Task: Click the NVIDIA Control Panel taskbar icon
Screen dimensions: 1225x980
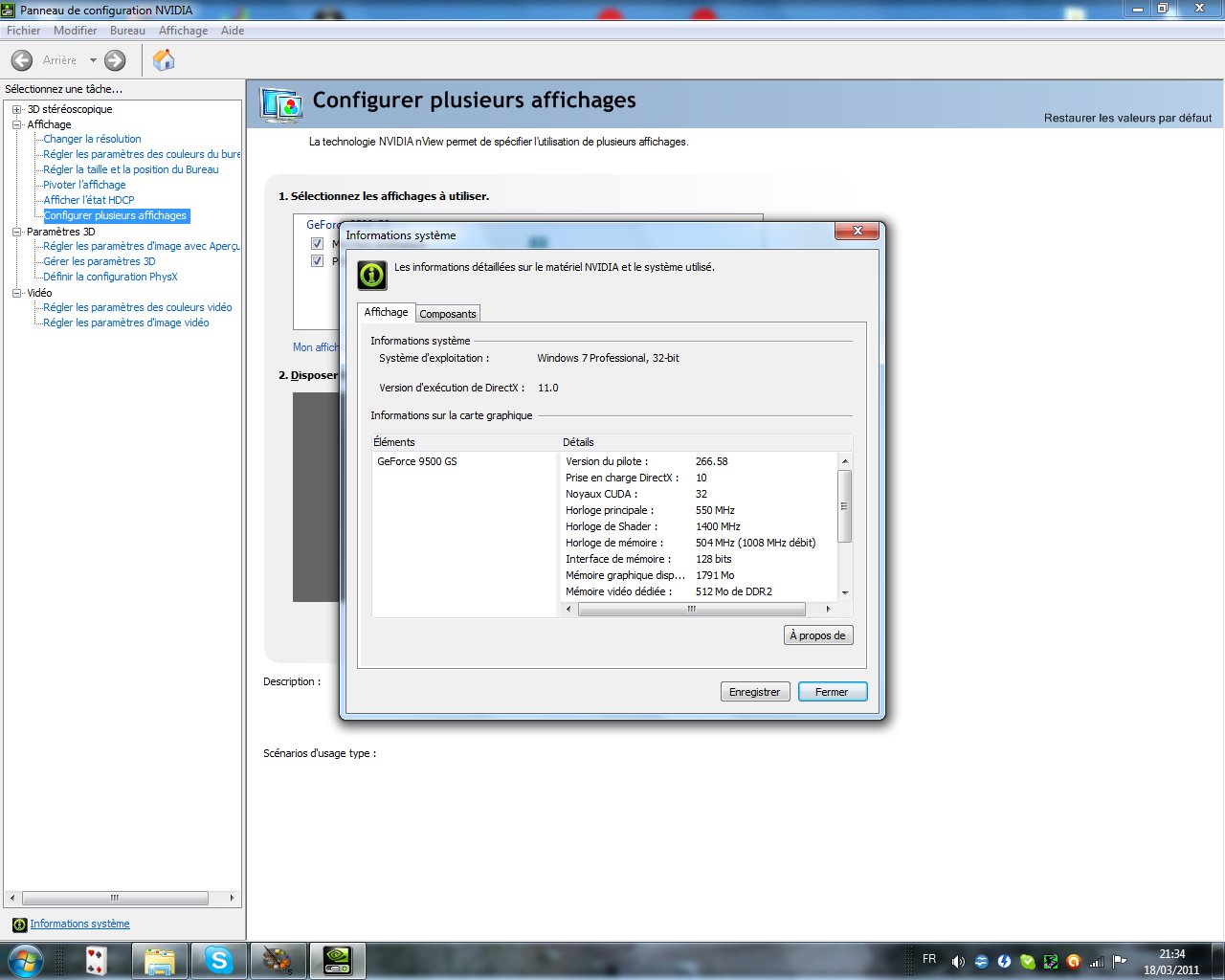Action: coord(337,960)
